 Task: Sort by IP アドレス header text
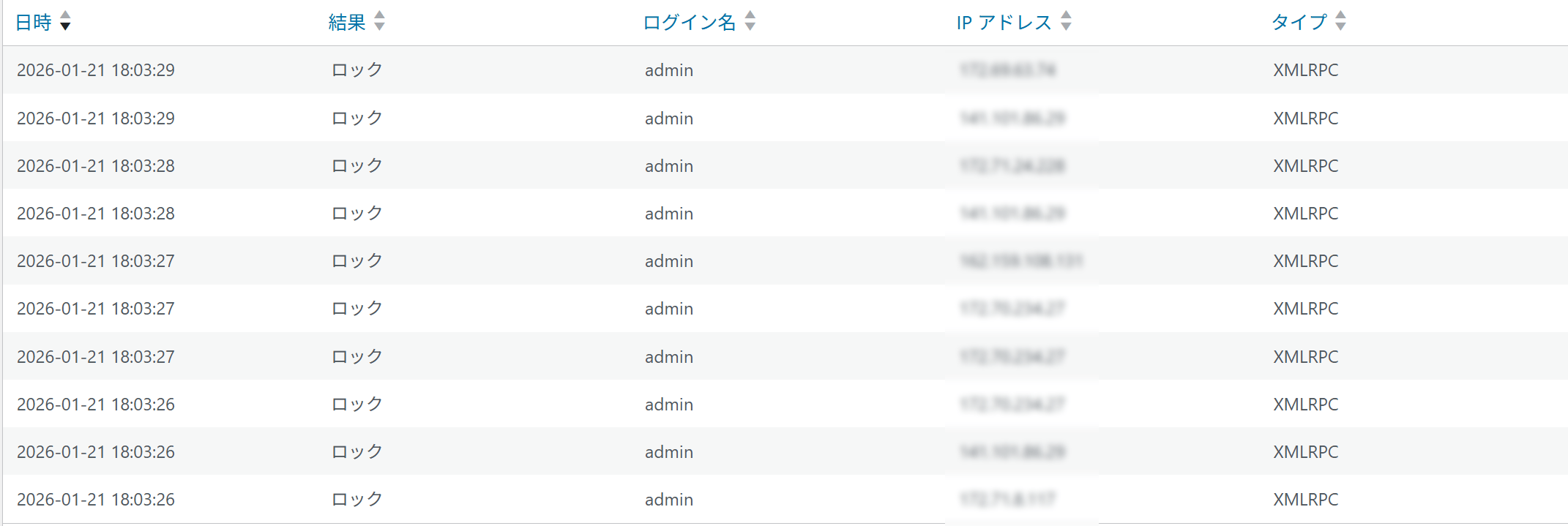click(x=1004, y=23)
